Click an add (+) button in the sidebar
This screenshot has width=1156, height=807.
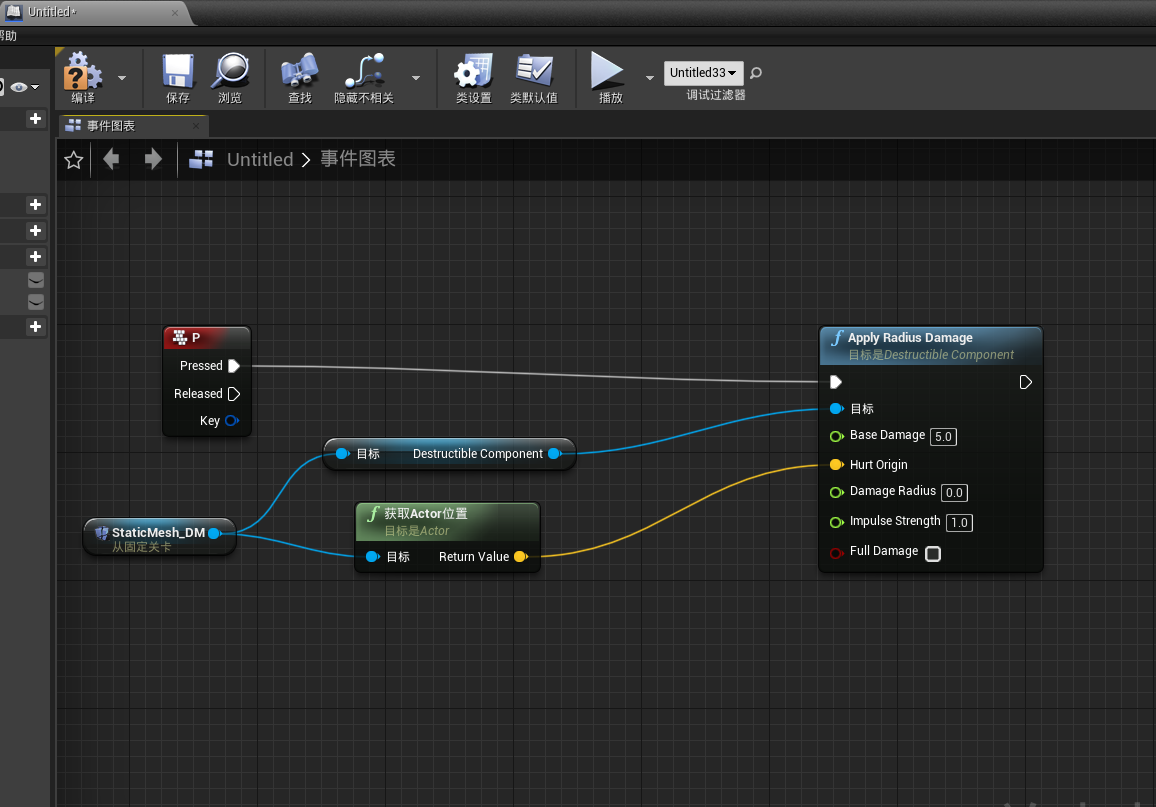[35, 118]
